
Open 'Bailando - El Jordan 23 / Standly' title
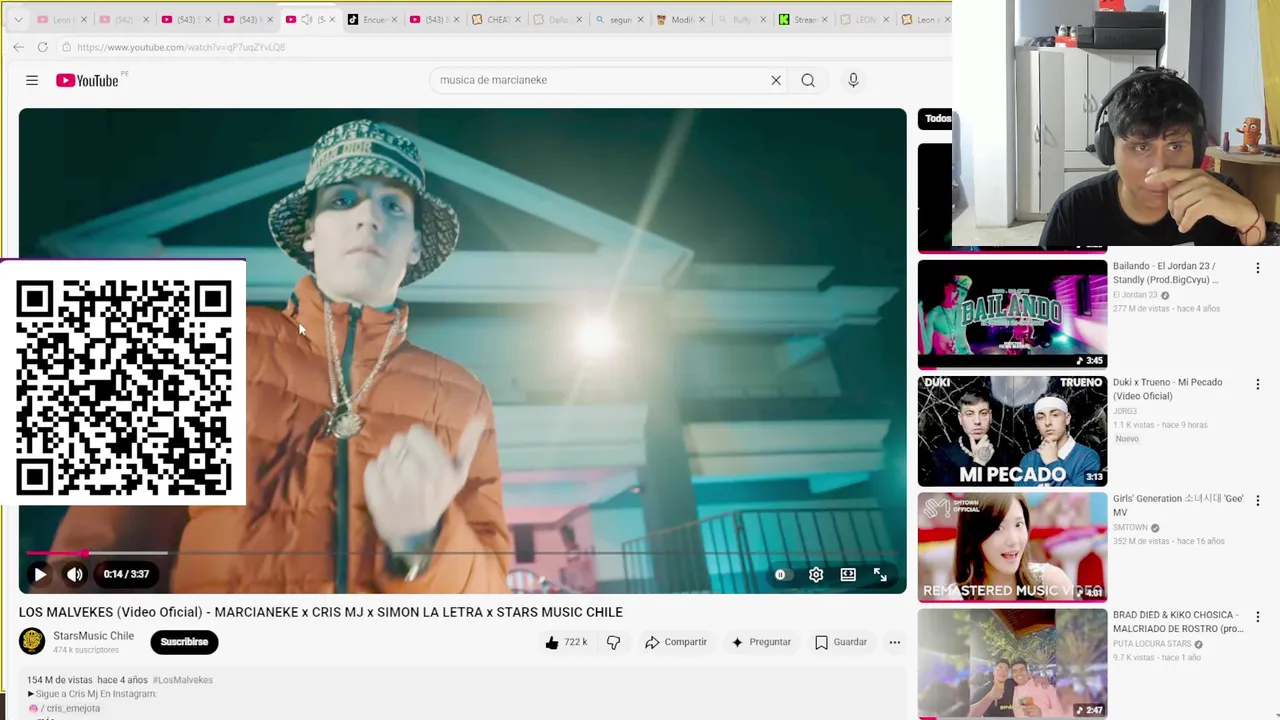(x=1166, y=273)
